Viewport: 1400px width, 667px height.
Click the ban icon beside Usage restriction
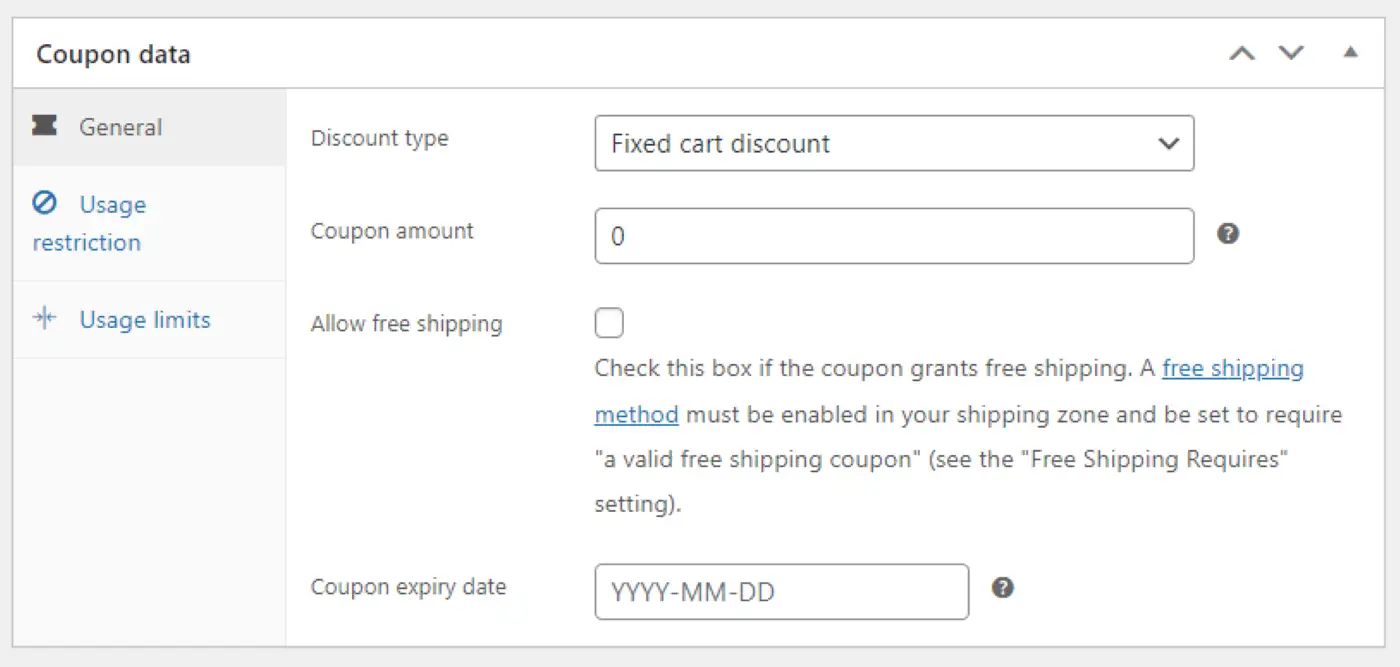tap(44, 204)
